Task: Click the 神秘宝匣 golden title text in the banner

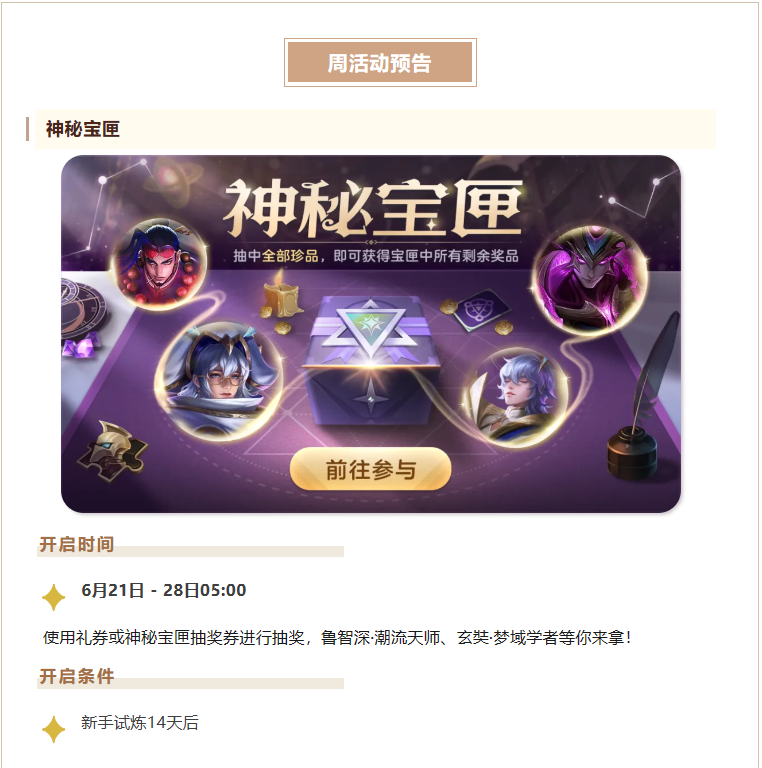Action: tap(373, 208)
